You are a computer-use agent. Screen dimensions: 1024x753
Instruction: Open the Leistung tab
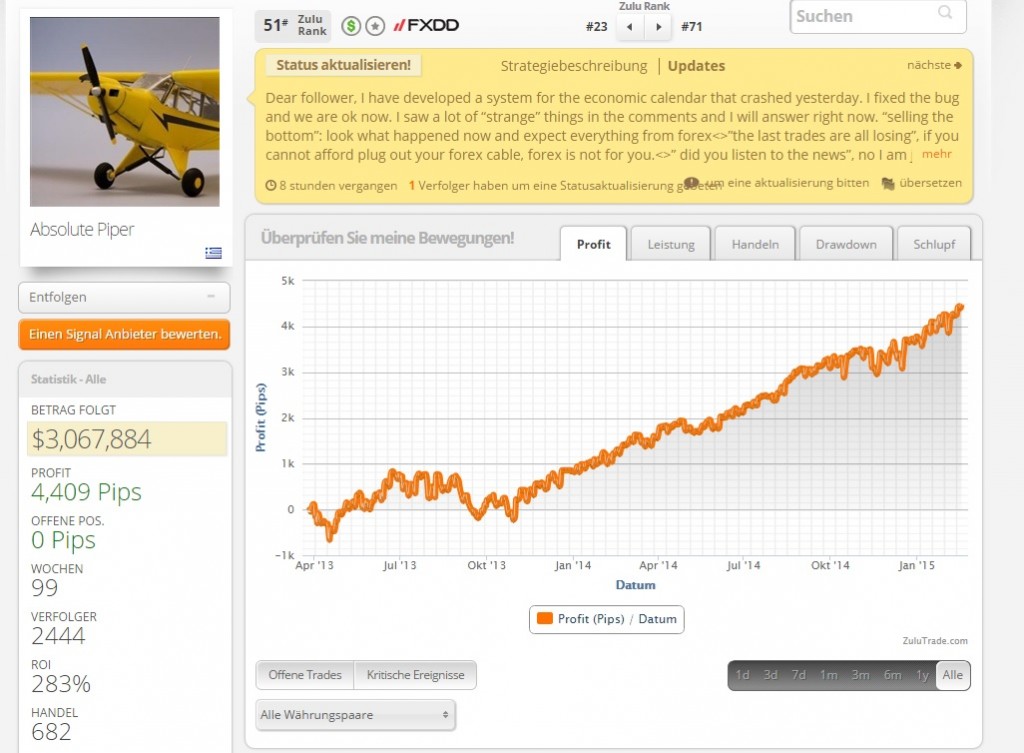[670, 244]
